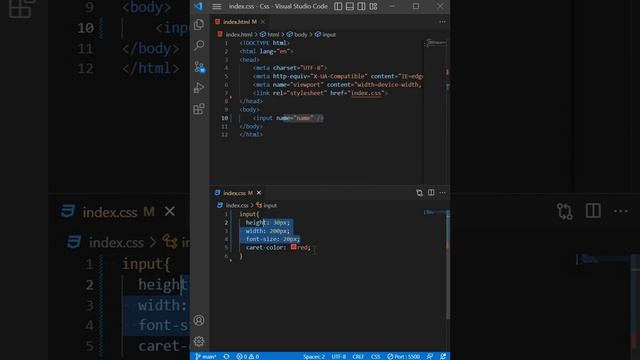Toggle the secondary side bar layout button
Screen dimensions: 640x360
coord(362,7)
